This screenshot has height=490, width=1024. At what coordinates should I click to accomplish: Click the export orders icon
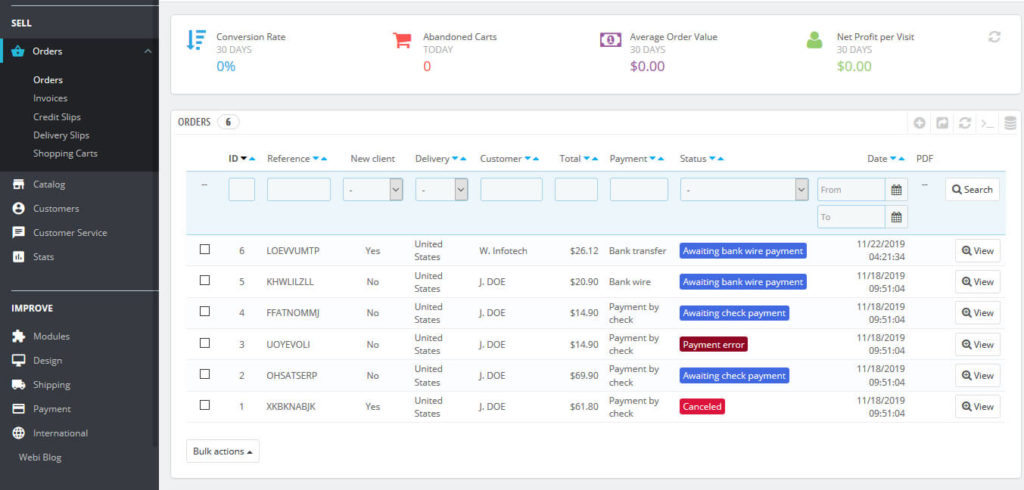tap(942, 123)
